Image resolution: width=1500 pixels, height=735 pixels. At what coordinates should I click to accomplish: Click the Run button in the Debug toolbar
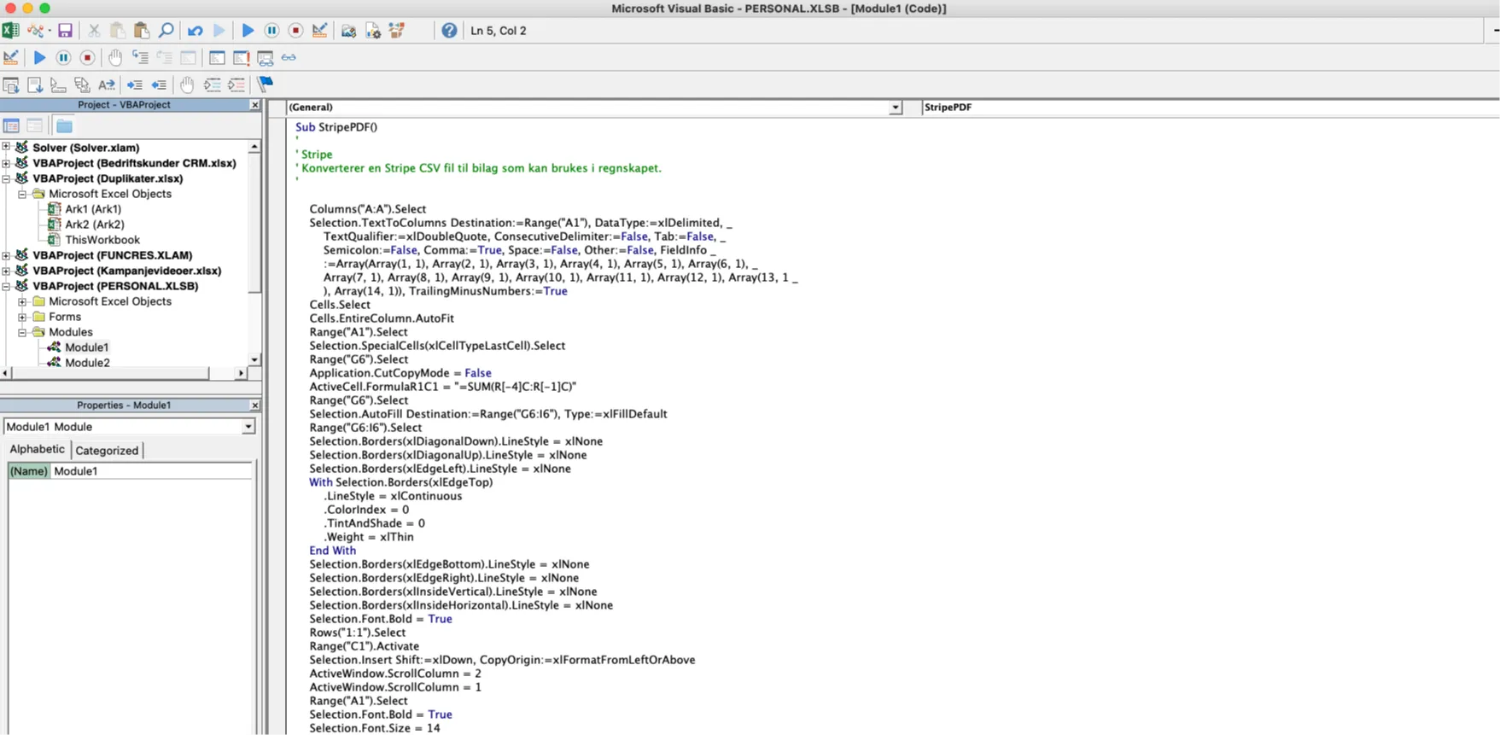coord(40,58)
